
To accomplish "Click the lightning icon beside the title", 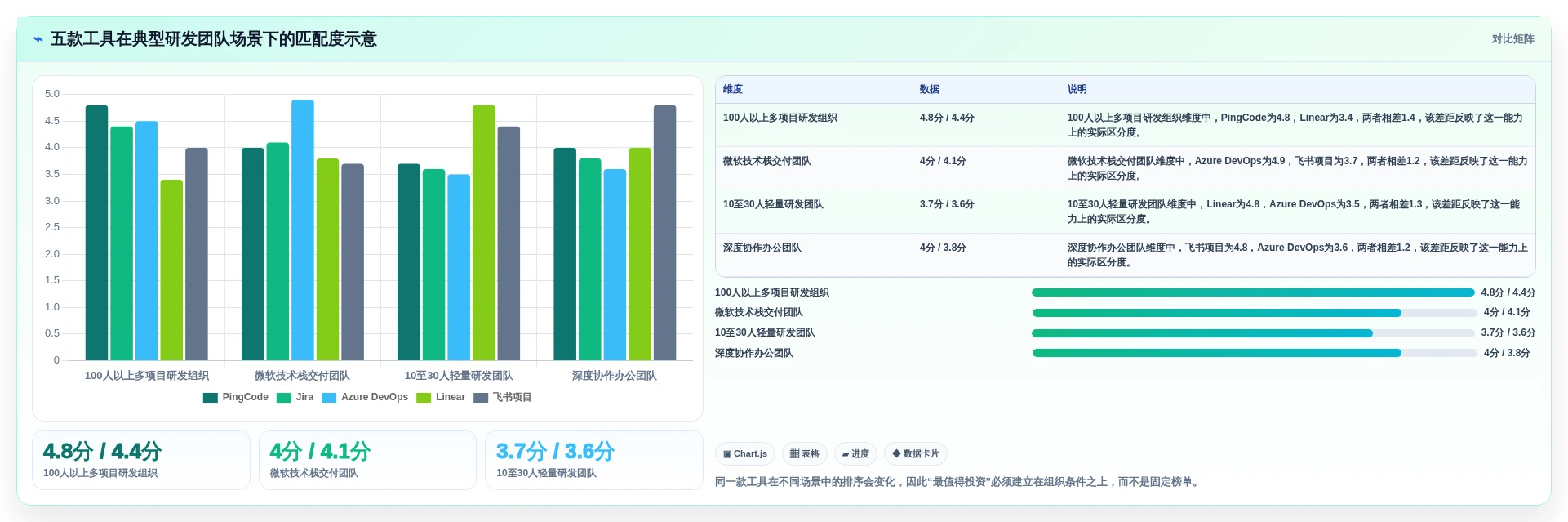I will tap(38, 39).
